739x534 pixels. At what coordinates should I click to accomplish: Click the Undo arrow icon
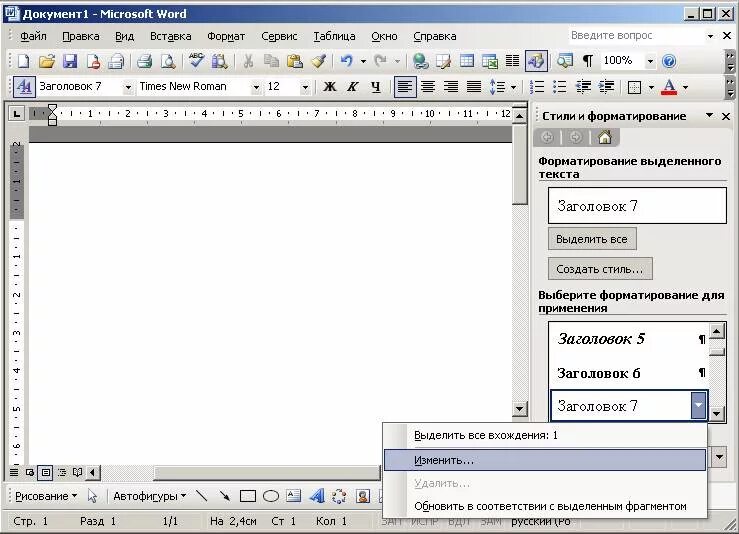(x=346, y=61)
